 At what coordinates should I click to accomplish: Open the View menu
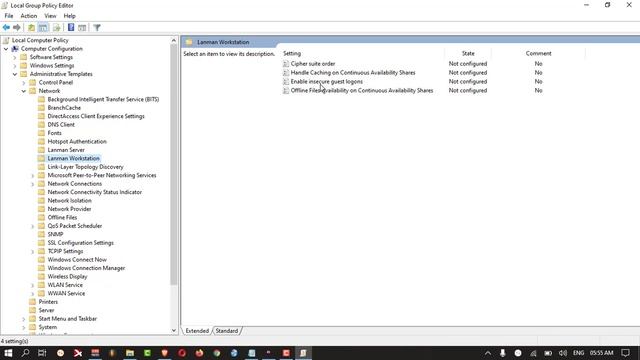50,16
